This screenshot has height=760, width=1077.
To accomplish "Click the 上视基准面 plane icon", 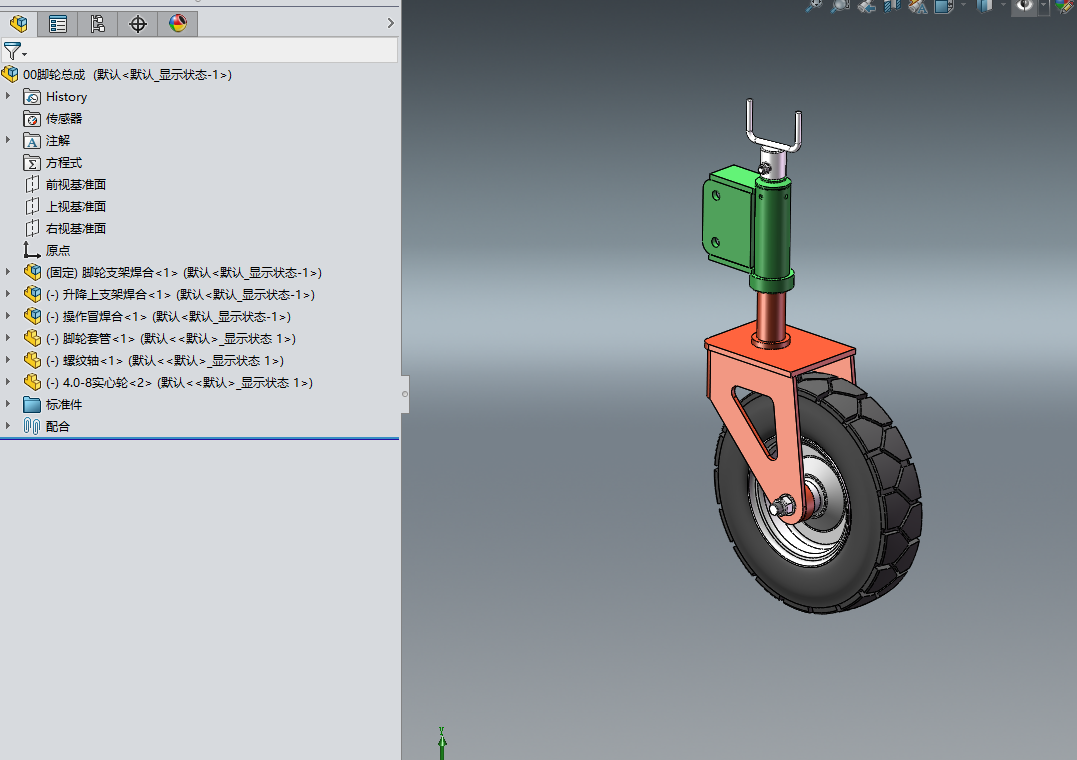I will (32, 207).
